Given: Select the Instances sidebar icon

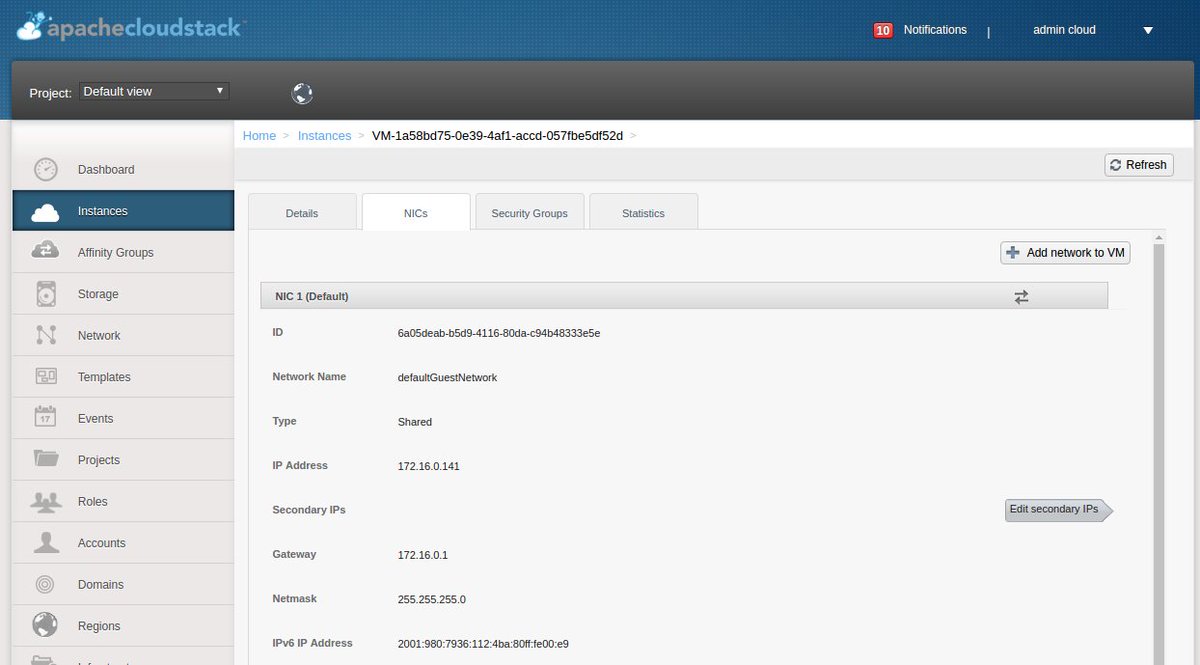Looking at the screenshot, I should 46,210.
